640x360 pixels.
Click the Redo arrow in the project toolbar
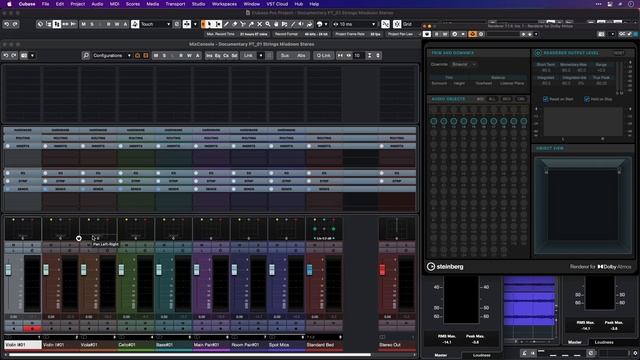click(x=15, y=24)
